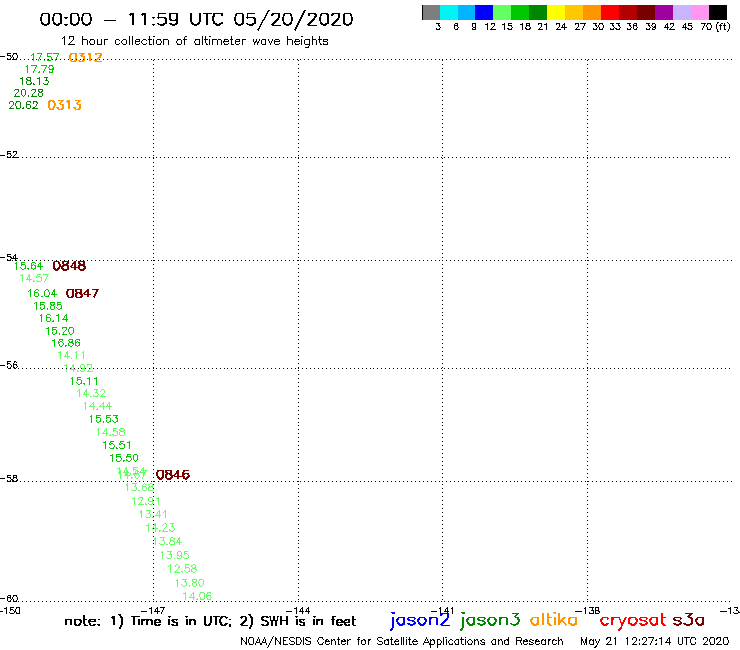Select the pink swatch in the color bar
The width and height of the screenshot is (740, 650).
[x=700, y=12]
